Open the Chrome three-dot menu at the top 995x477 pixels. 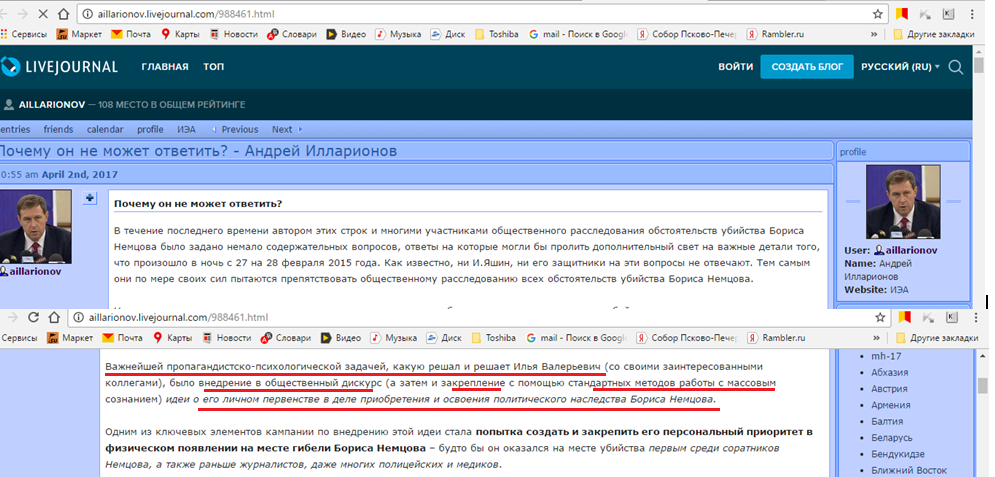[972, 14]
